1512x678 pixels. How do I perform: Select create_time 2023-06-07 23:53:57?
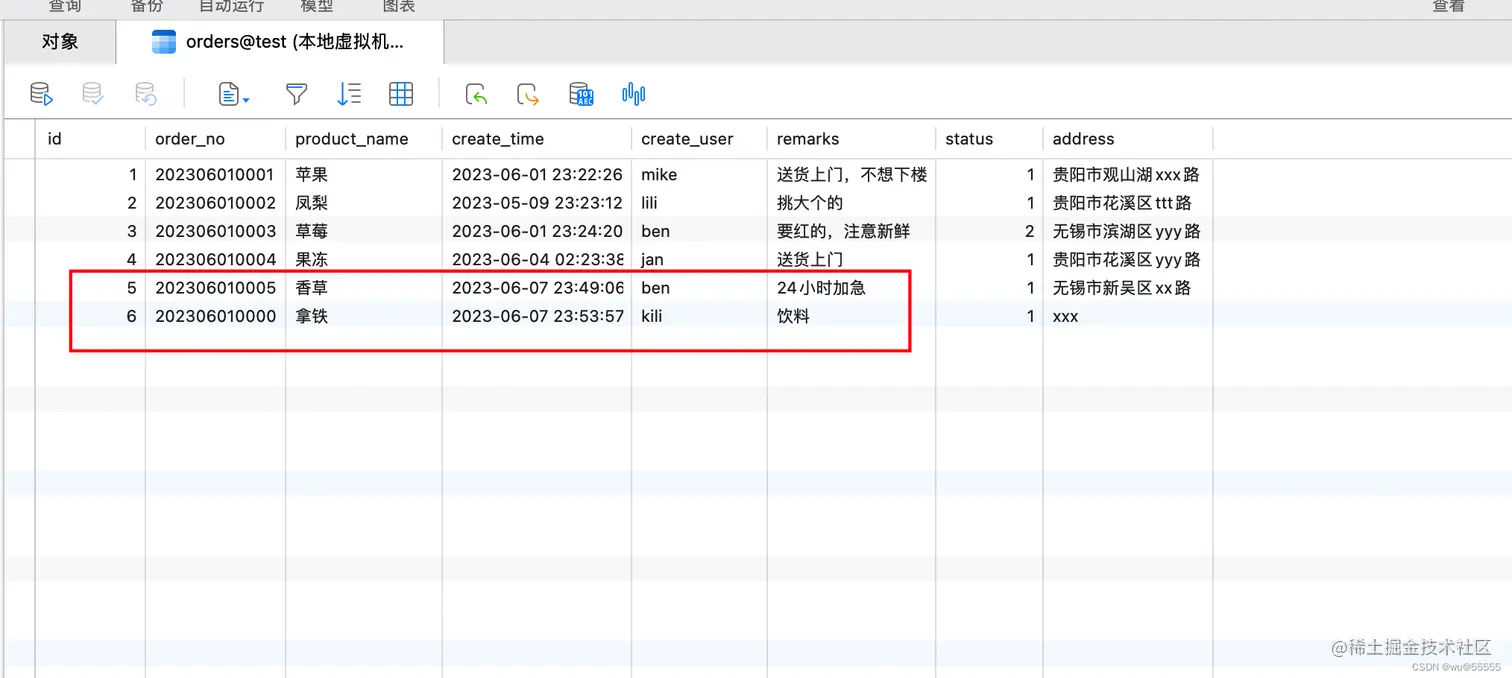point(537,317)
